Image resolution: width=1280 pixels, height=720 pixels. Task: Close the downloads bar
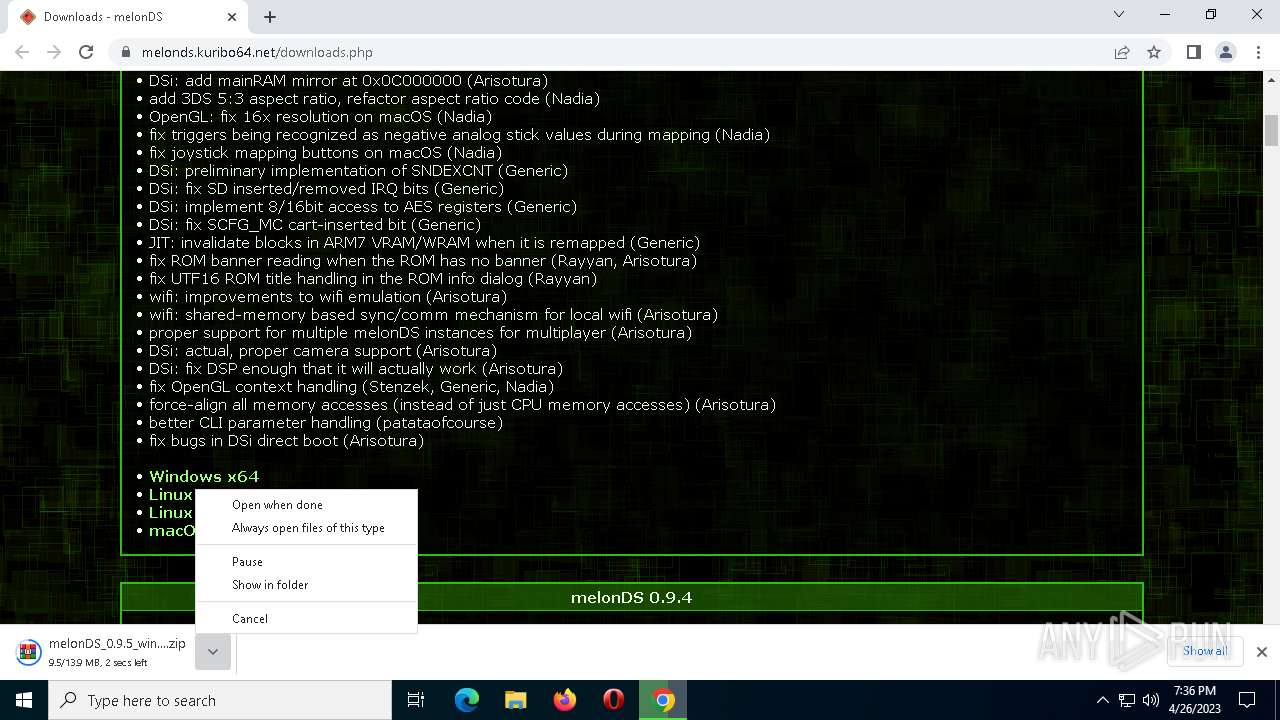(x=1262, y=652)
